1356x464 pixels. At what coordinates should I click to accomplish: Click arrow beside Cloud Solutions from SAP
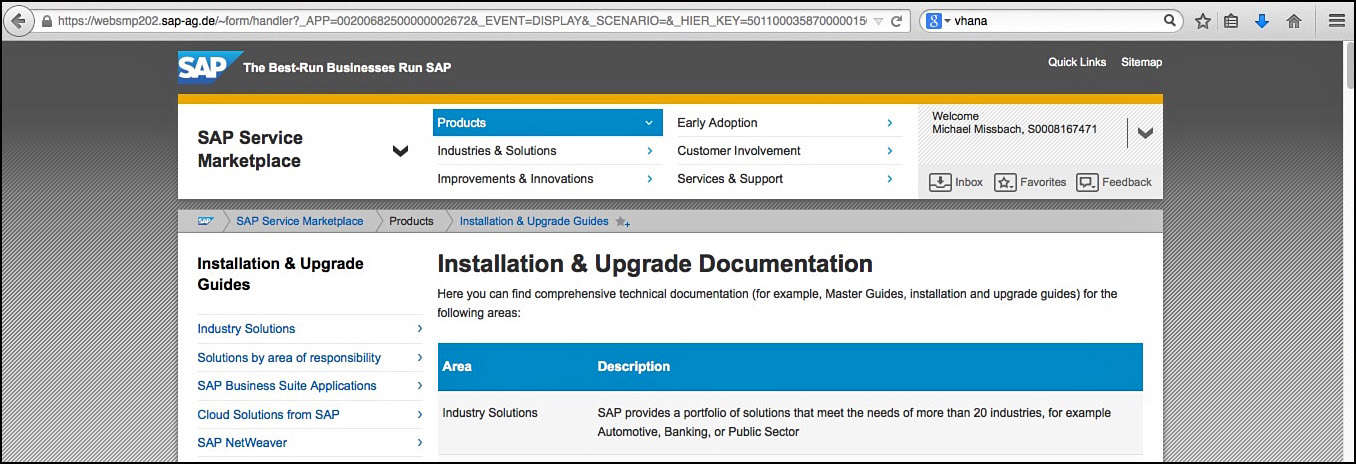(419, 415)
